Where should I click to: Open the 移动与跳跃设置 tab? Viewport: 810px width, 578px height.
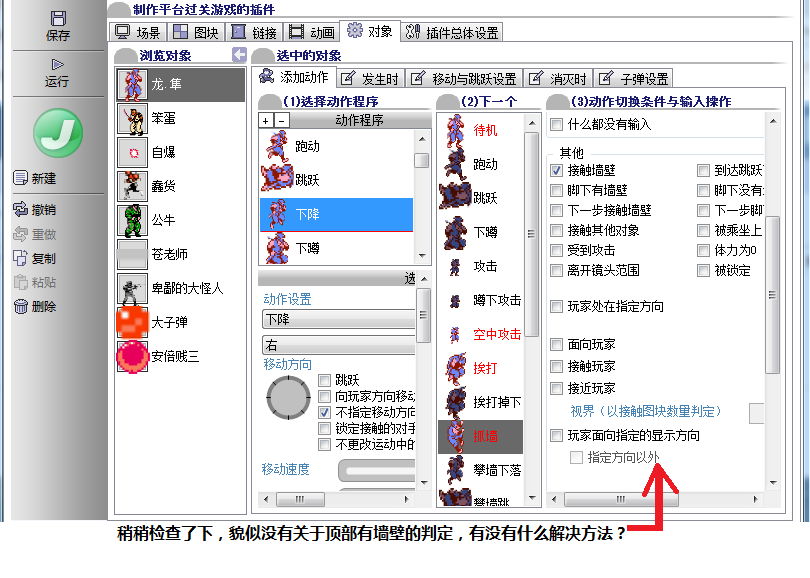click(x=464, y=79)
